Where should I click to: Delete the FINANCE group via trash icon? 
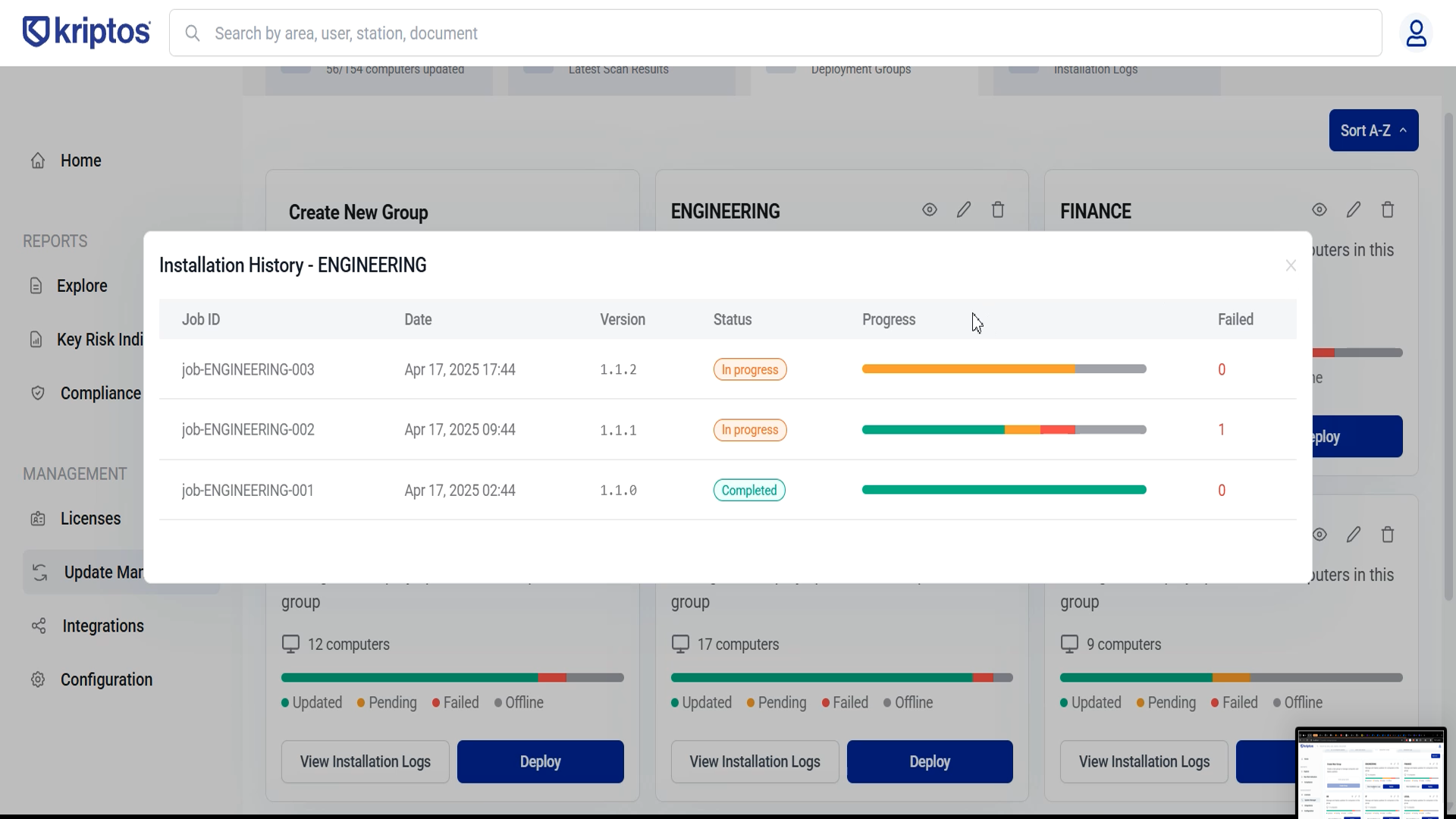coord(1388,209)
